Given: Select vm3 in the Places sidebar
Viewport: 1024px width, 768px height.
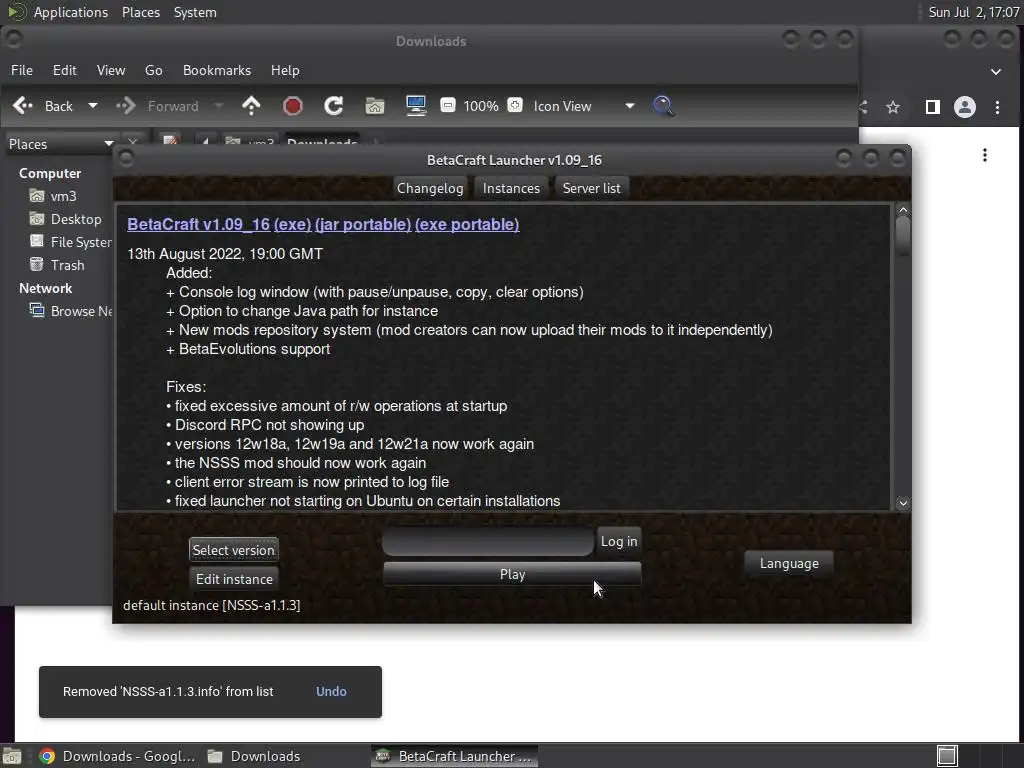Looking at the screenshot, I should 63,196.
